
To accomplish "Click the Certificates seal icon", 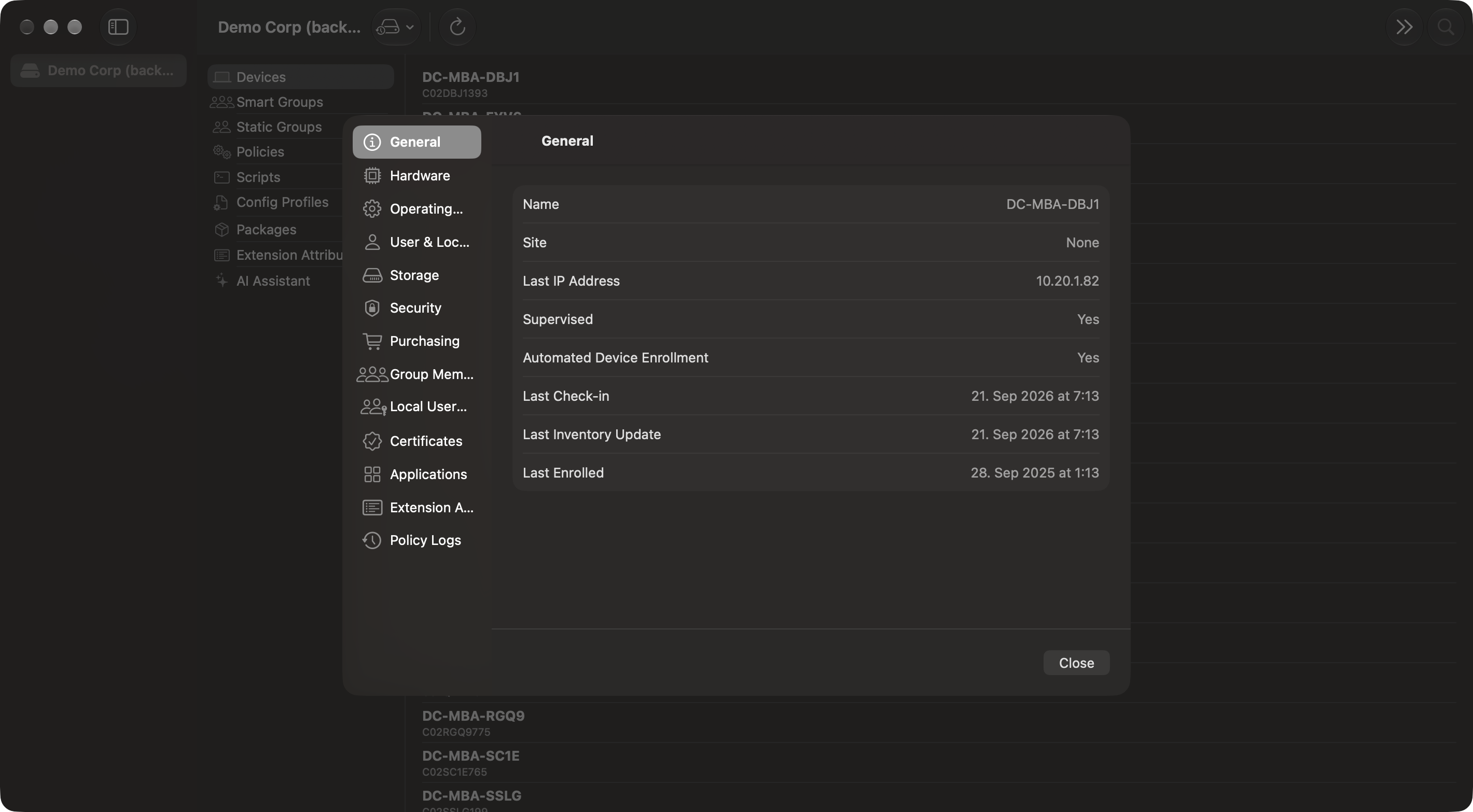I will click(372, 441).
